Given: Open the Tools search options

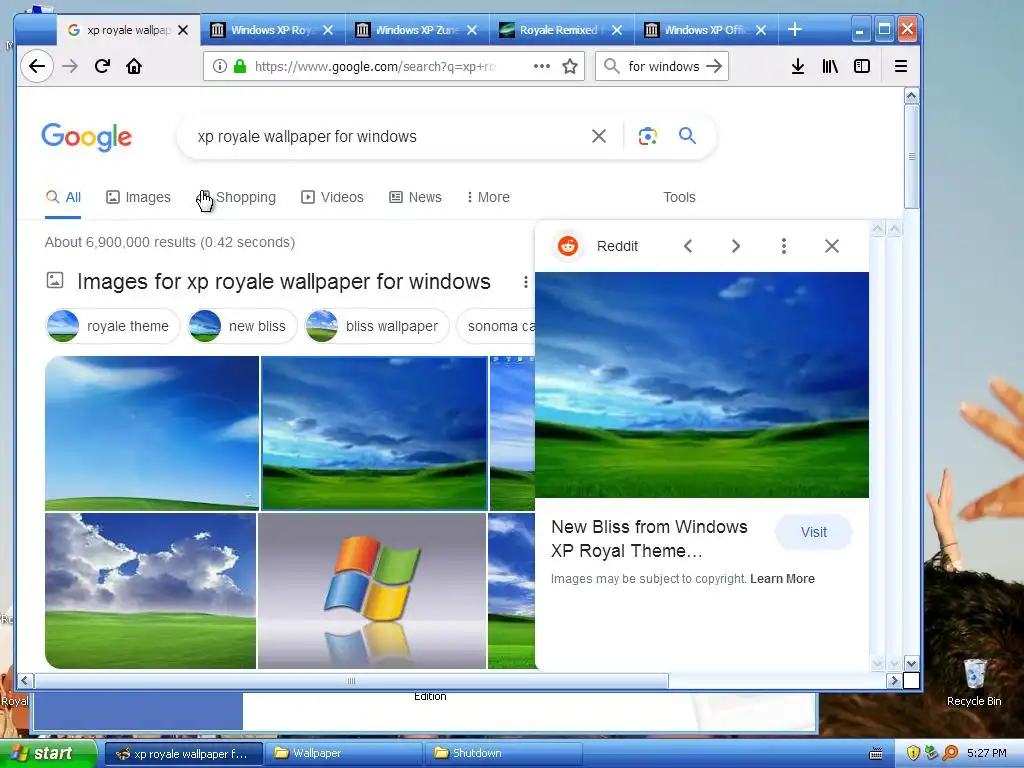Looking at the screenshot, I should 679,197.
